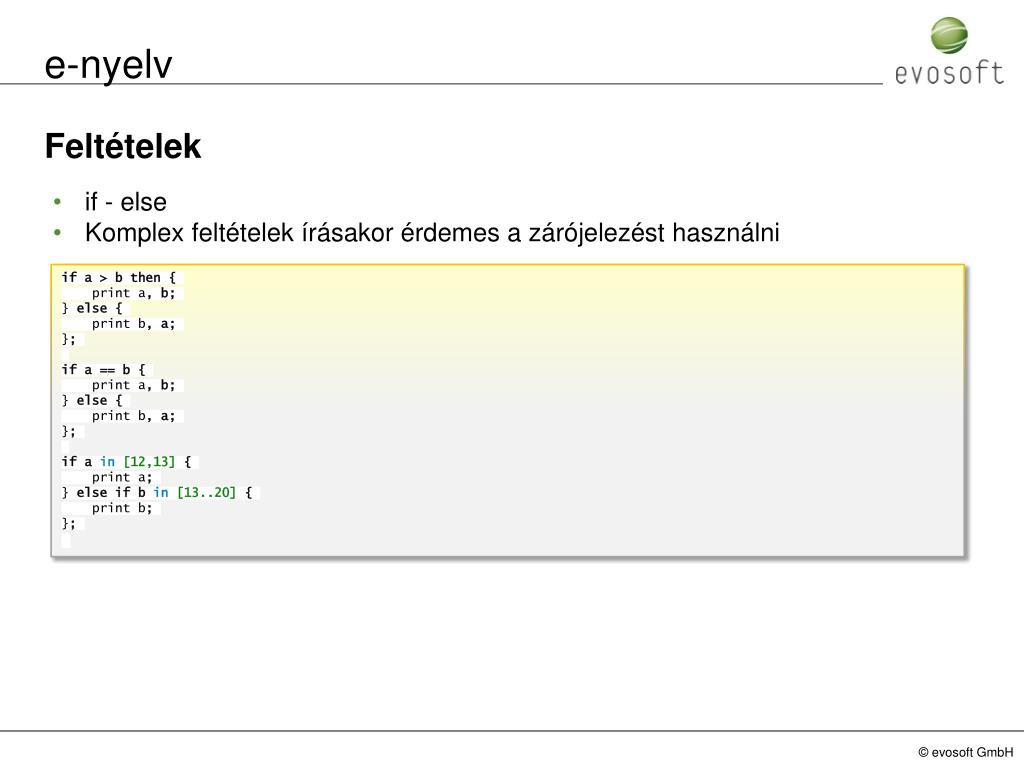Click the green bullet before 'Komplex feltételek'
Viewport: 1024px width, 768px height.
point(57,232)
